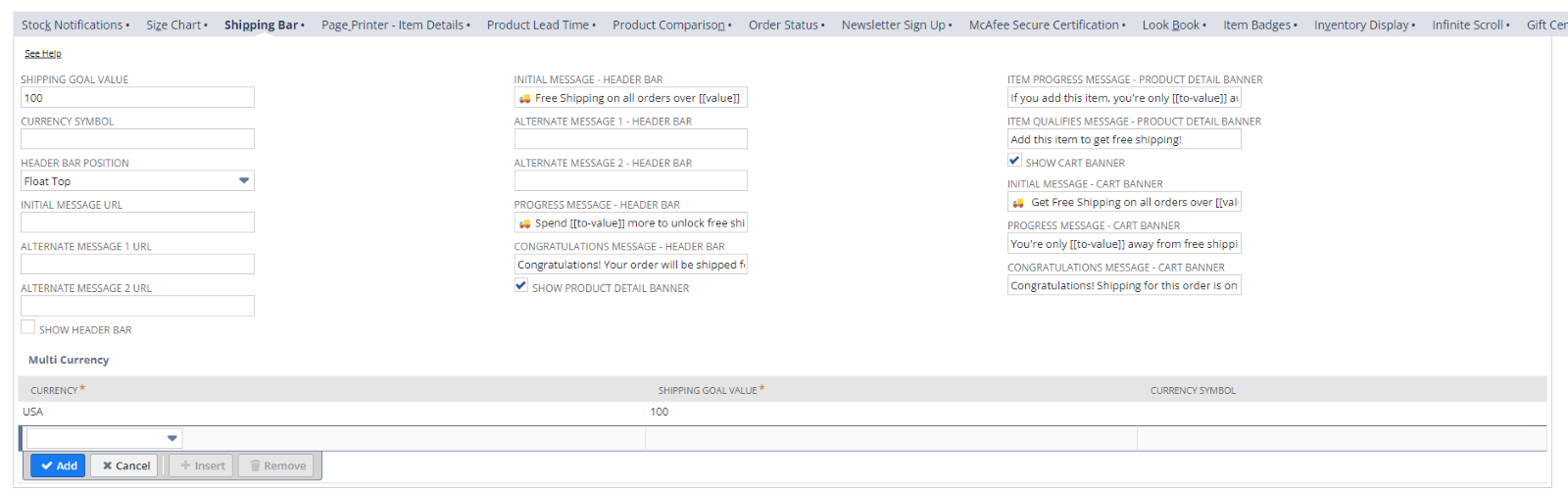This screenshot has height=489, width=1568.
Task: Focus the Initial Message URL field
Action: (x=137, y=222)
